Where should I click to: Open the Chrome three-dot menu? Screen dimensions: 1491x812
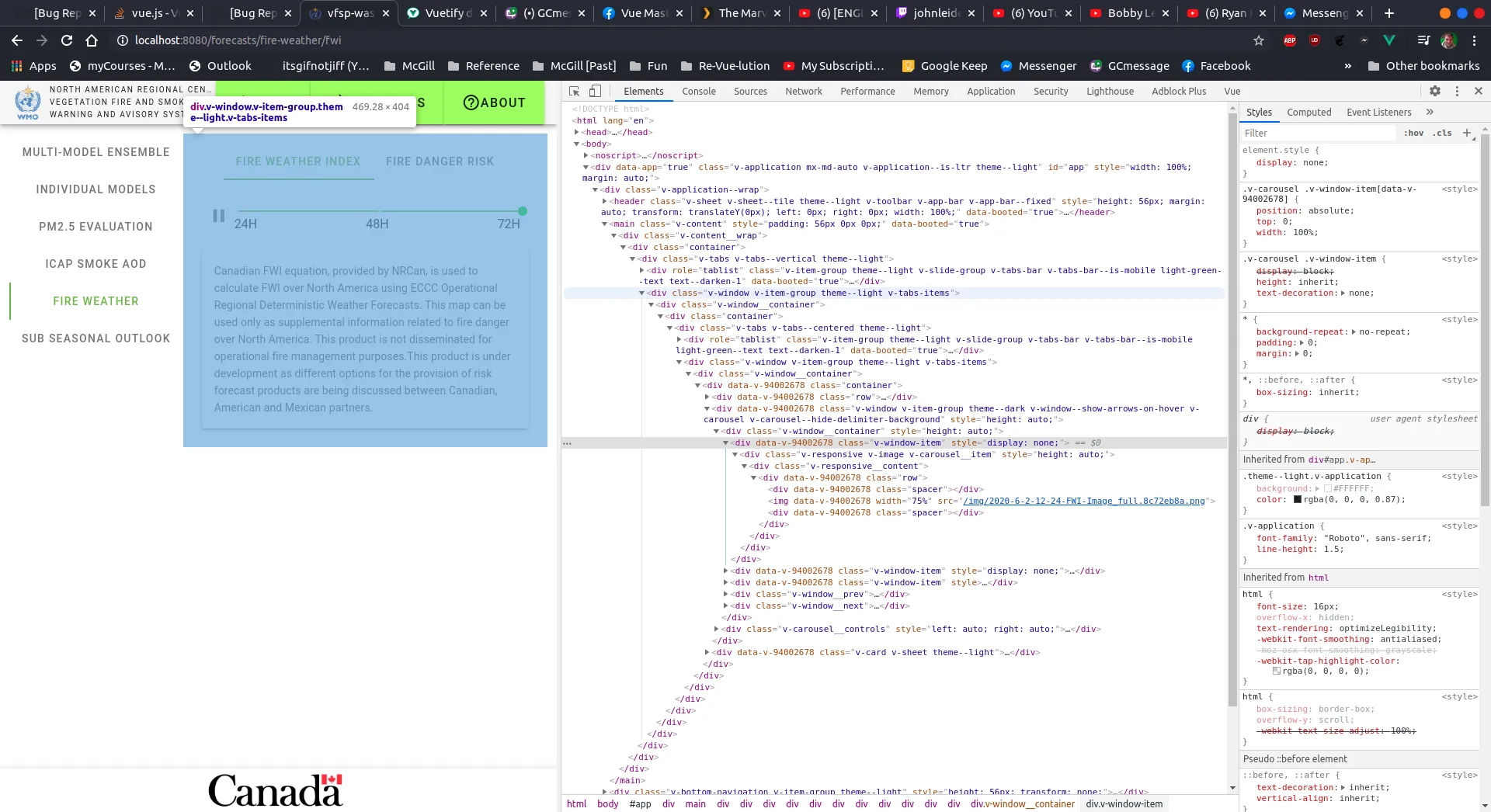[1475, 40]
